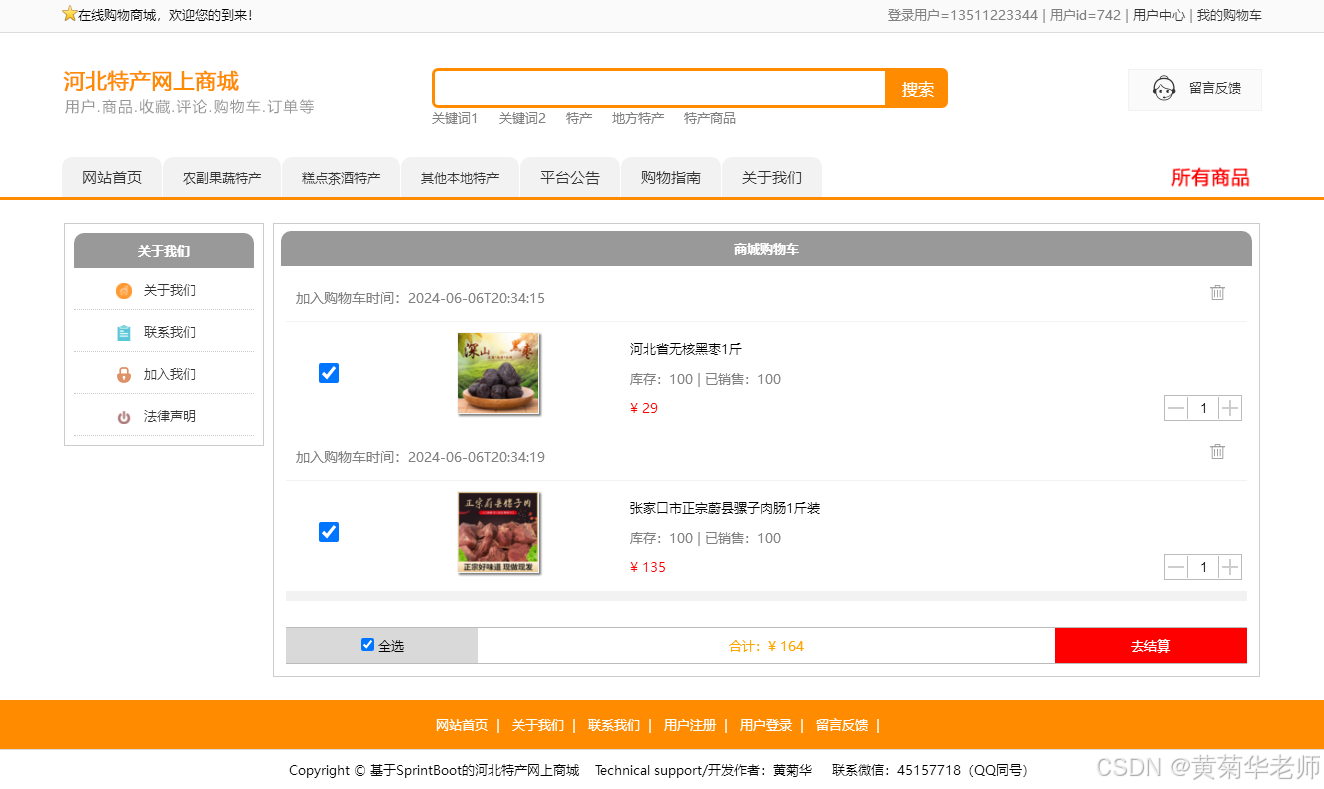
Task: Toggle the 全选 select-all checkbox
Action: (367, 645)
